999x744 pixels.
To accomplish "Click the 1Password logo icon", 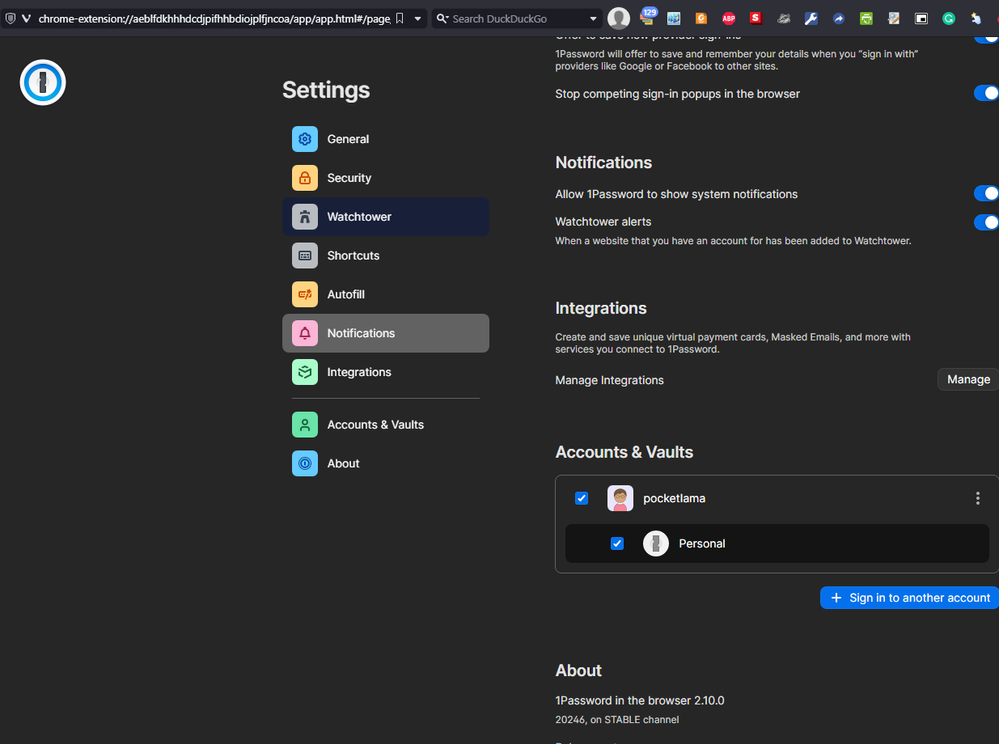I will click(43, 83).
